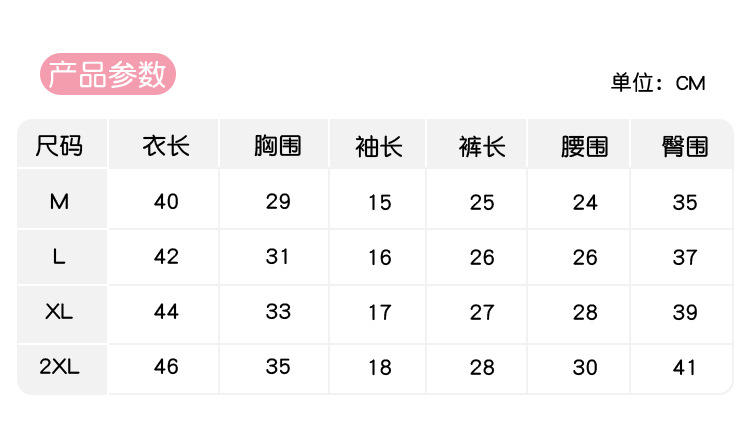
Task: Select the 衣长 column header
Action: tap(165, 146)
